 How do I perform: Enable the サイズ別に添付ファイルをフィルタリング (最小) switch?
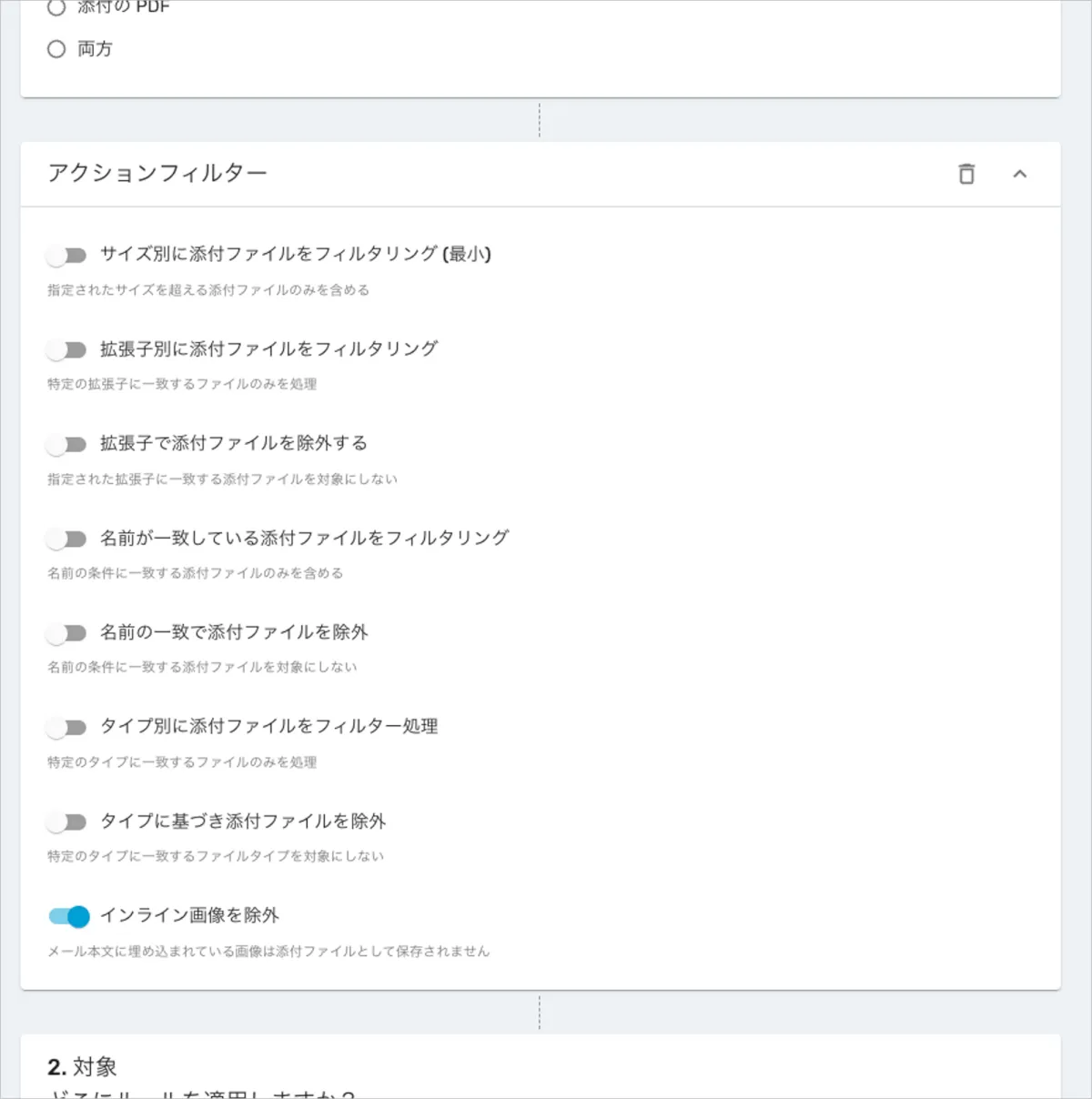(x=66, y=255)
